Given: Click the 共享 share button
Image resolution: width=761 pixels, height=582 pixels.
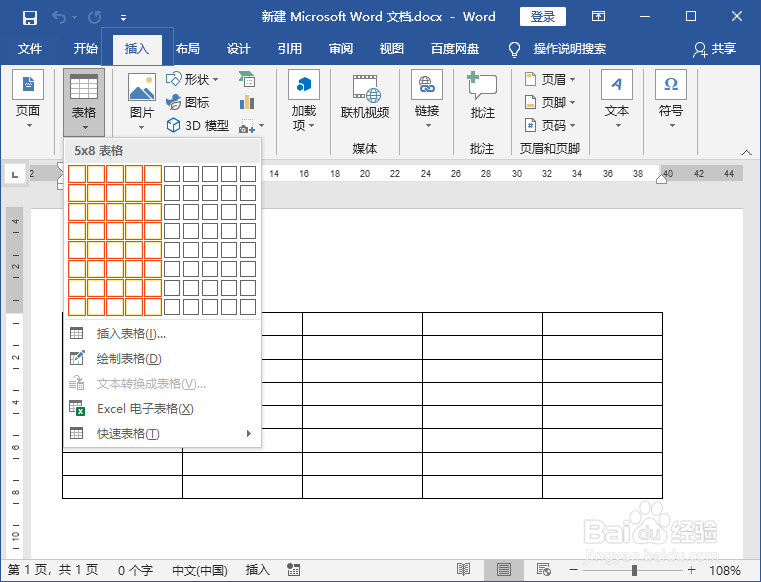Looking at the screenshot, I should 714,49.
